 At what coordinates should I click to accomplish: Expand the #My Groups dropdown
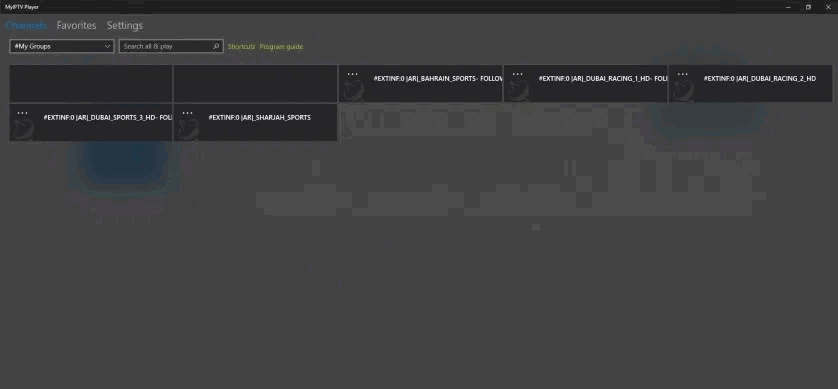(62, 46)
